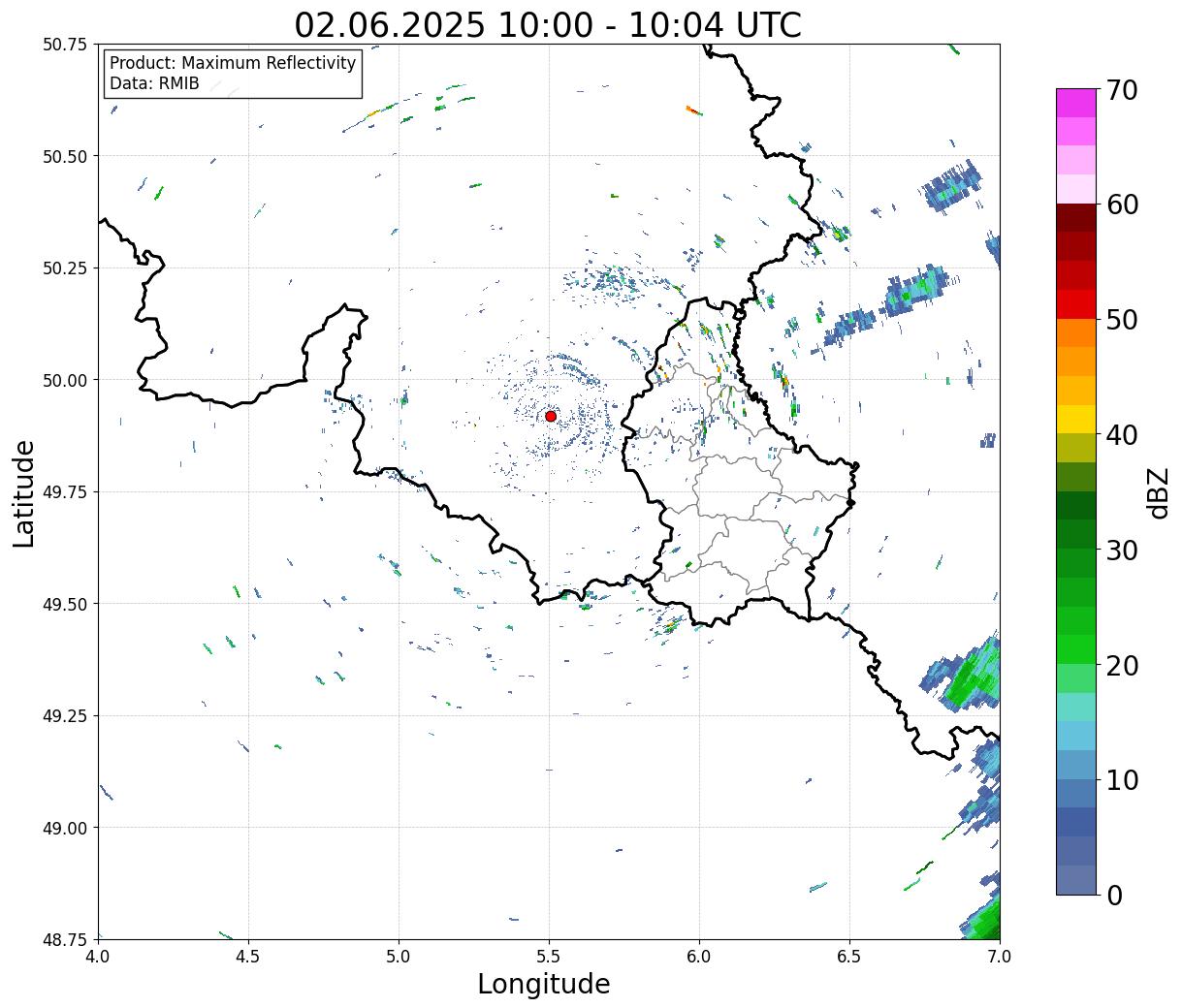Click the colorbar tick label 0
The image size is (1182, 1008).
(1114, 896)
